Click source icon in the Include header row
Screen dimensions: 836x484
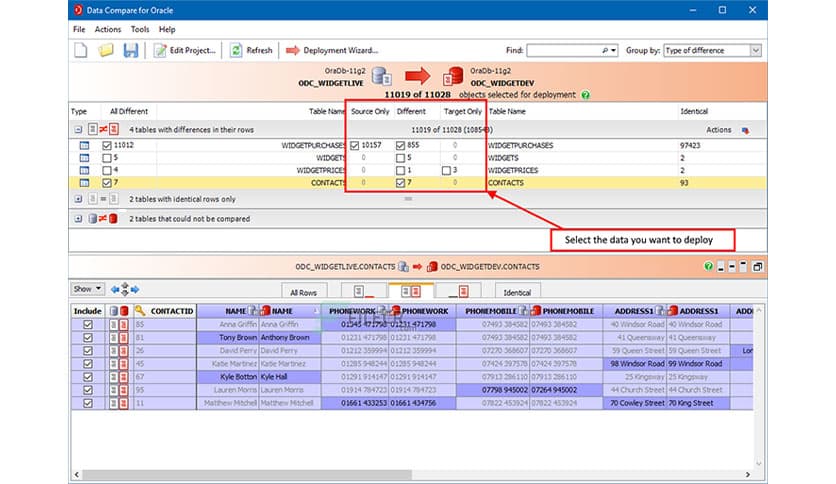[x=114, y=311]
